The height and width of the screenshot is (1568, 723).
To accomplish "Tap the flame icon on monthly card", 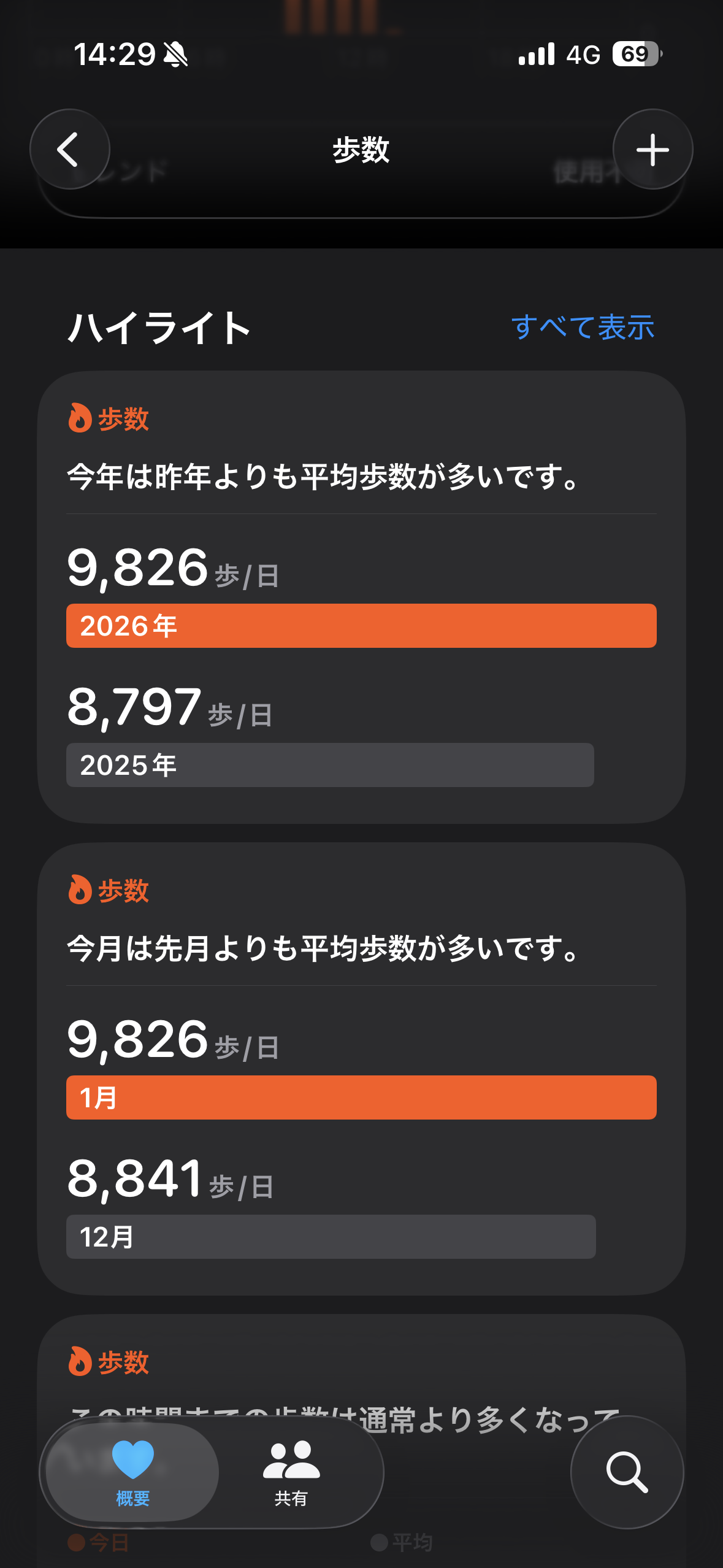I will point(80,890).
